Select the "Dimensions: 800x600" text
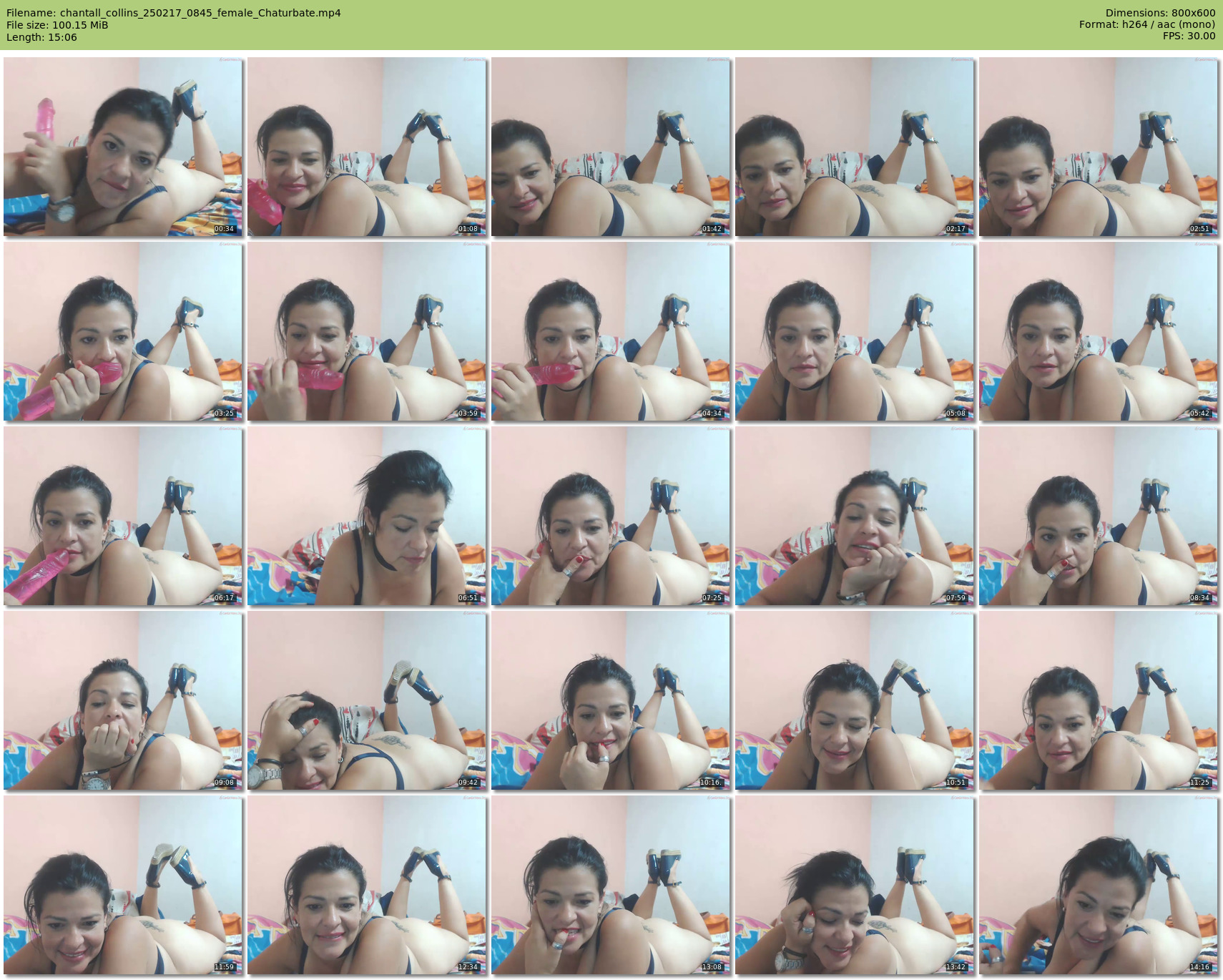 (1160, 13)
